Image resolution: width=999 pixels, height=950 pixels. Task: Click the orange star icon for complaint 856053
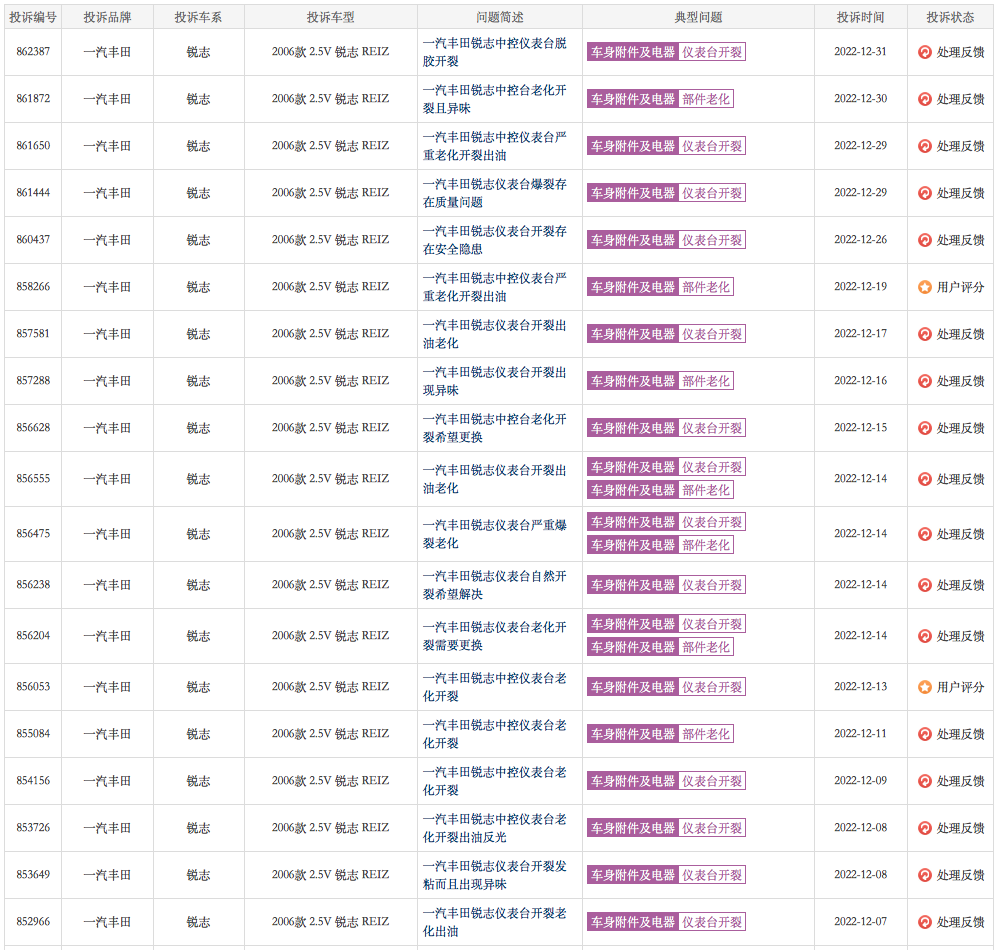pos(925,687)
